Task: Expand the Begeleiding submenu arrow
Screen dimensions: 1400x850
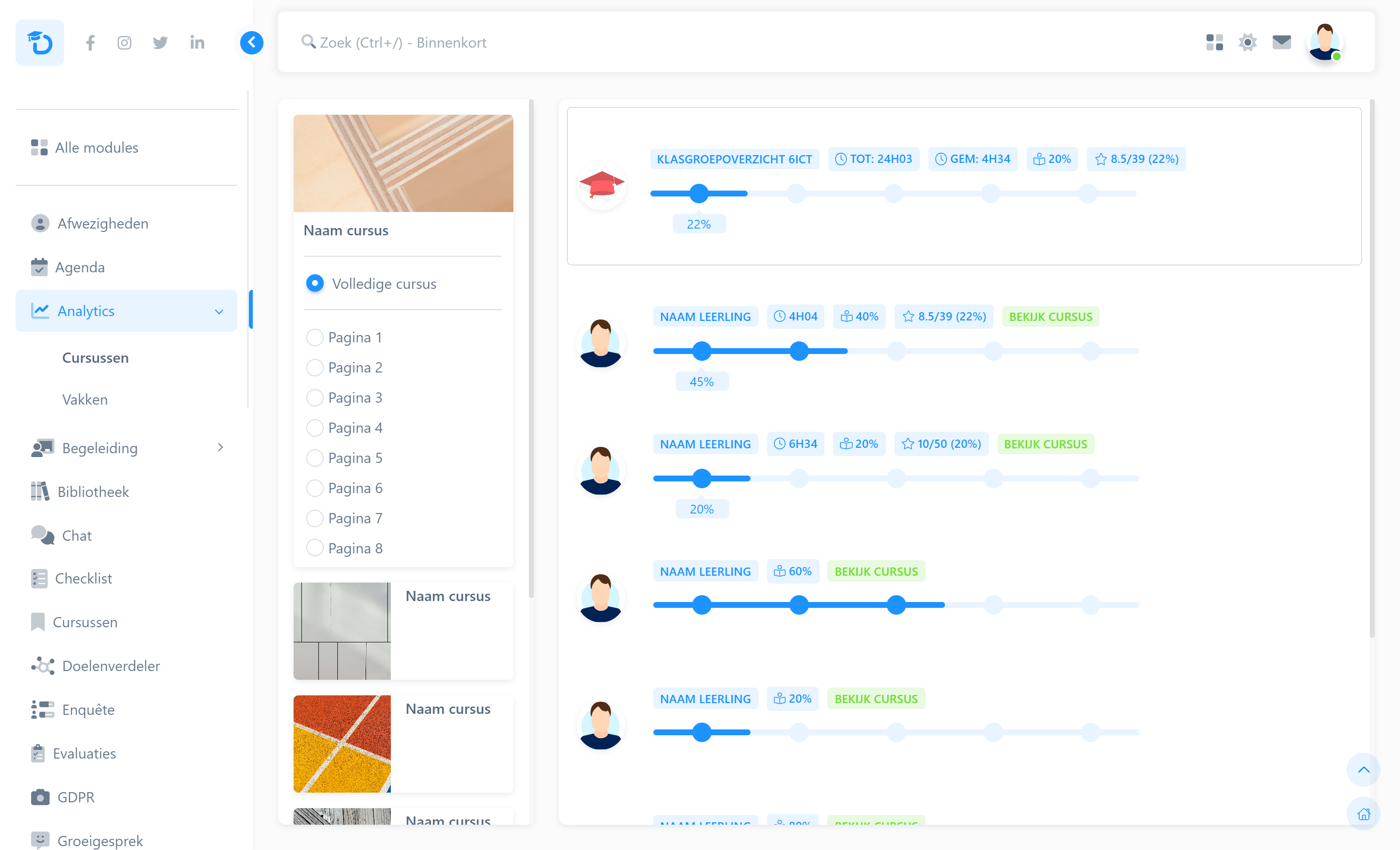Action: click(x=221, y=448)
